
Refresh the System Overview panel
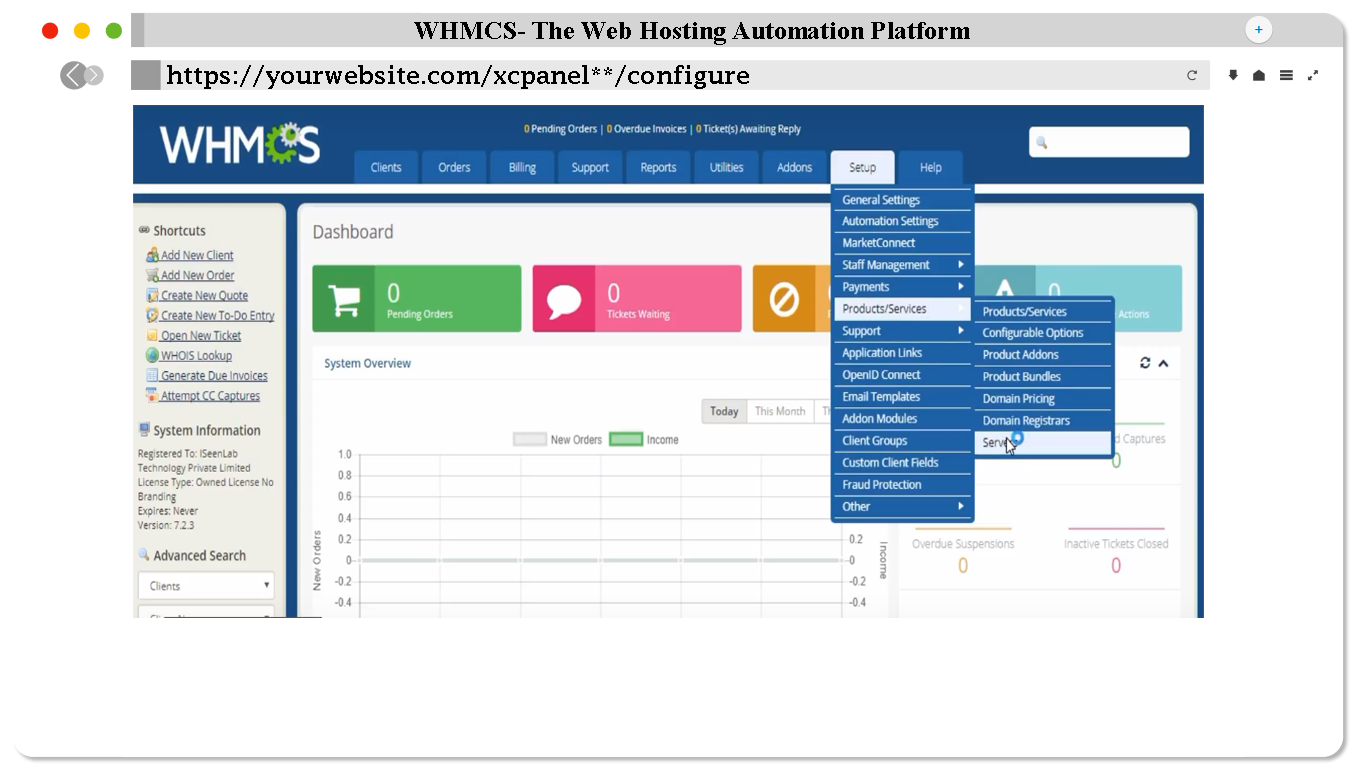point(1145,363)
